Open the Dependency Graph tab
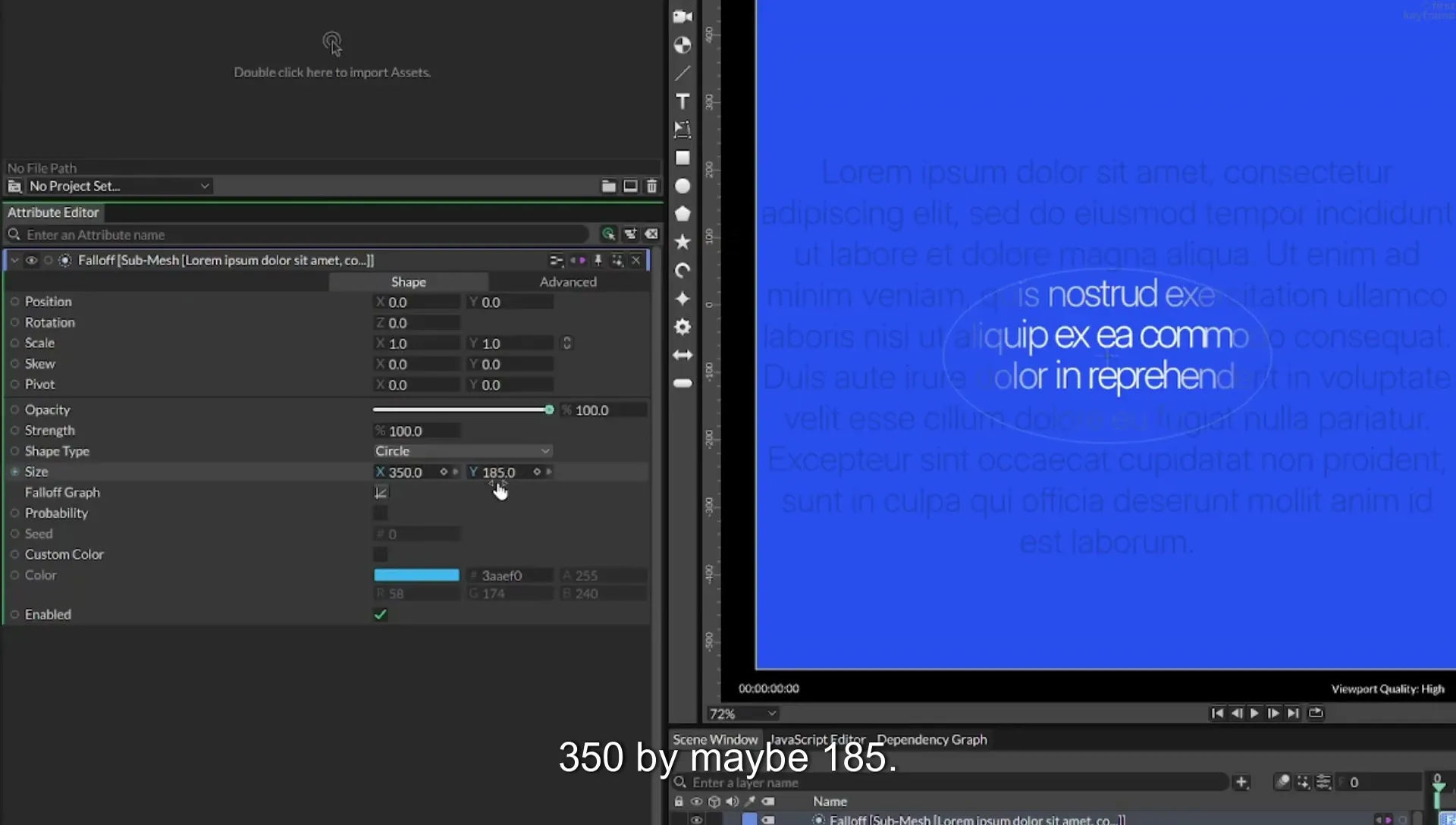The width and height of the screenshot is (1456, 825). coord(932,739)
